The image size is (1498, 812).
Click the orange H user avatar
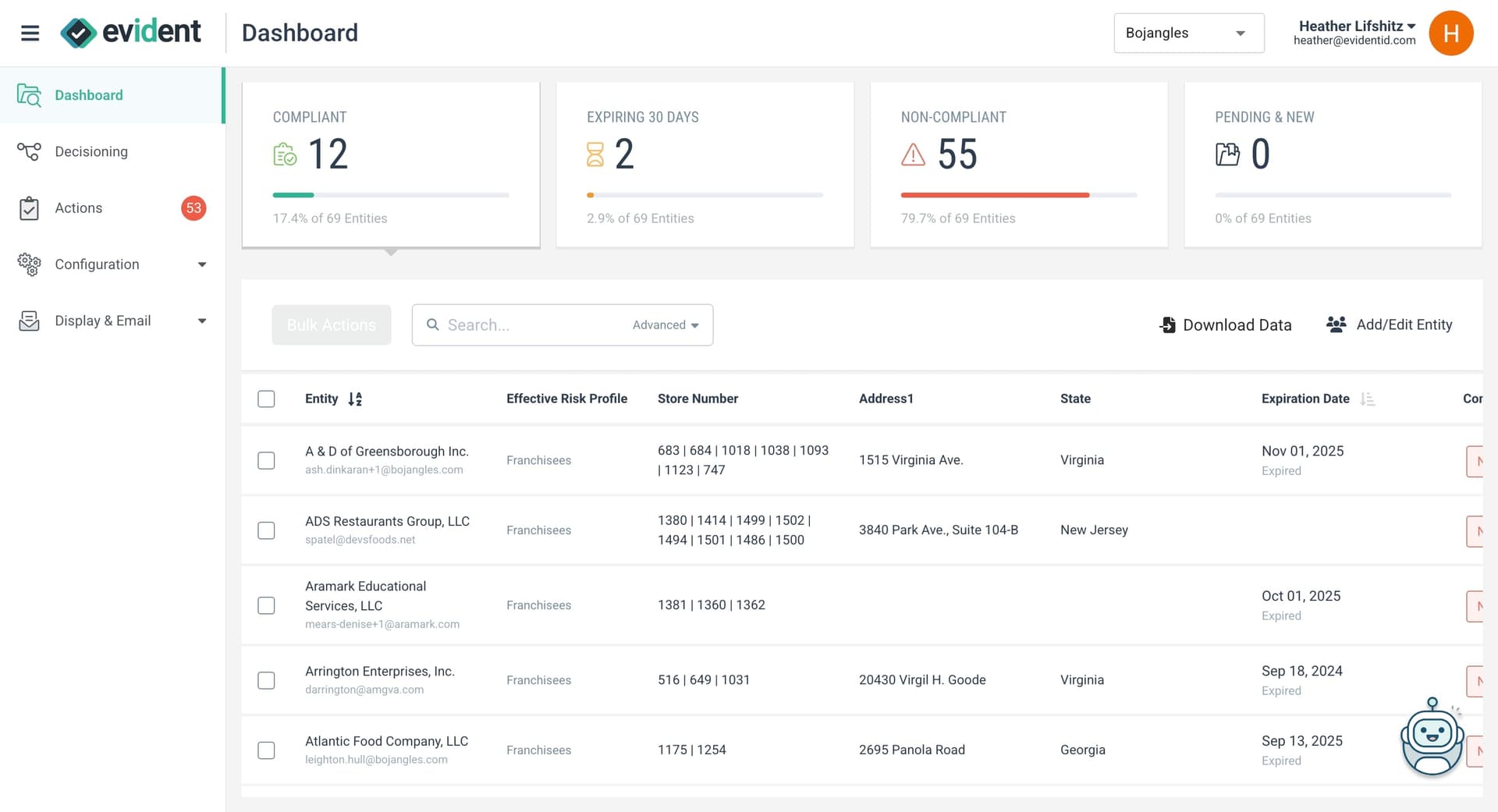tap(1450, 33)
